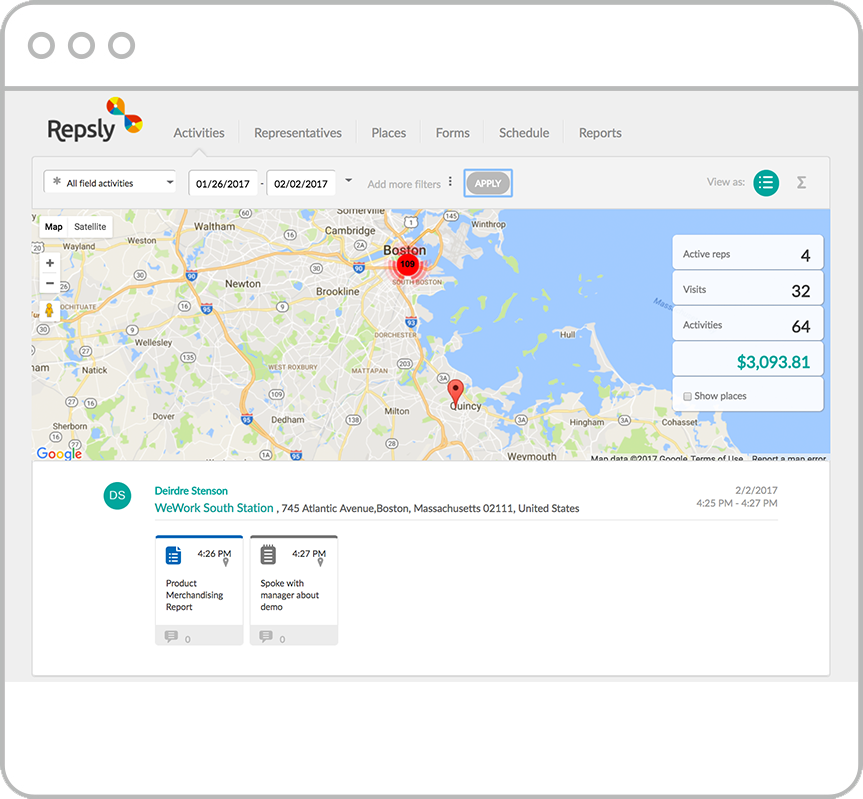
Task: Click location pin on Spoke with manager card
Action: (x=320, y=562)
